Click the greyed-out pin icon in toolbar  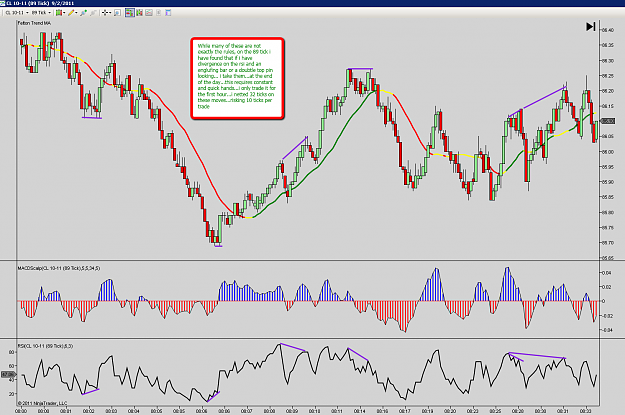tap(93, 13)
